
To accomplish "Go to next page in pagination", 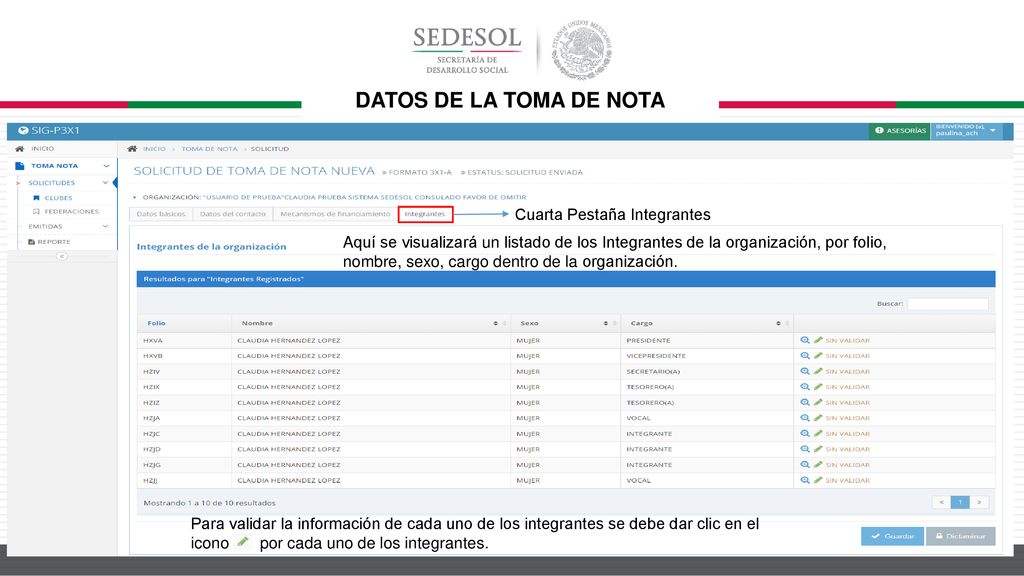I will click(979, 502).
